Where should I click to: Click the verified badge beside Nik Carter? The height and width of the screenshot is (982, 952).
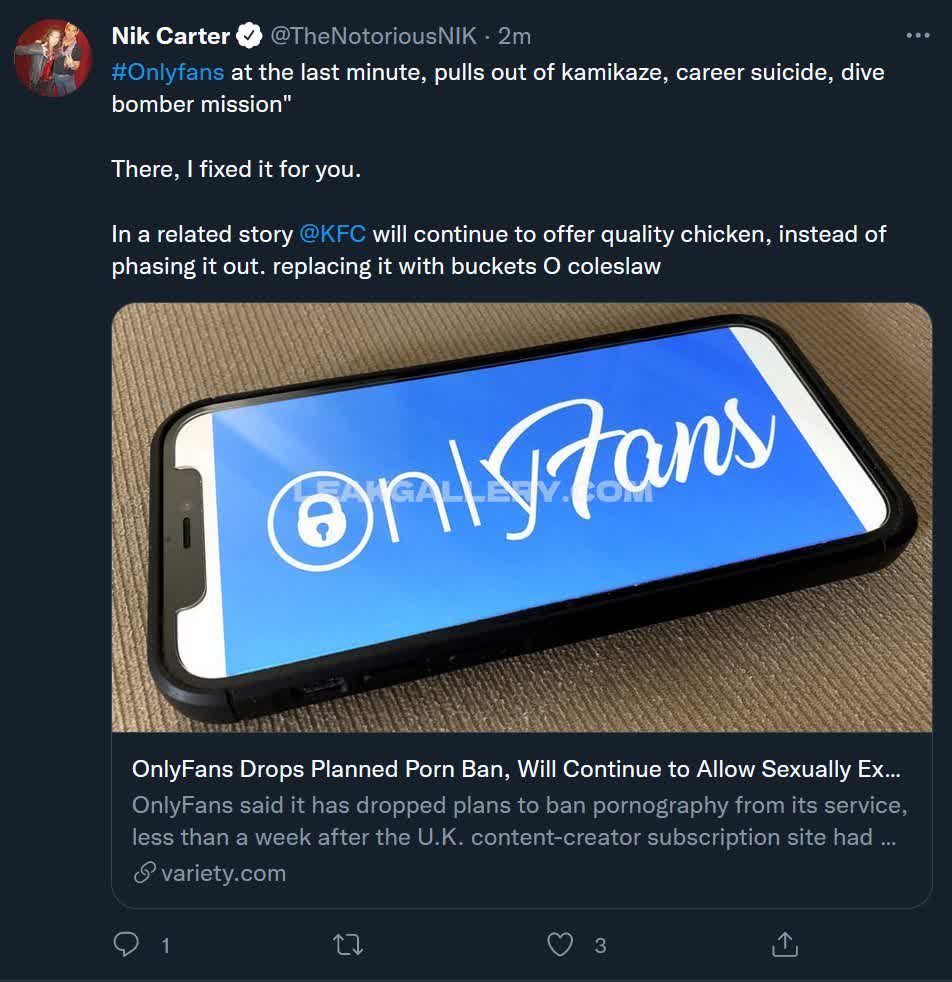pyautogui.click(x=247, y=37)
